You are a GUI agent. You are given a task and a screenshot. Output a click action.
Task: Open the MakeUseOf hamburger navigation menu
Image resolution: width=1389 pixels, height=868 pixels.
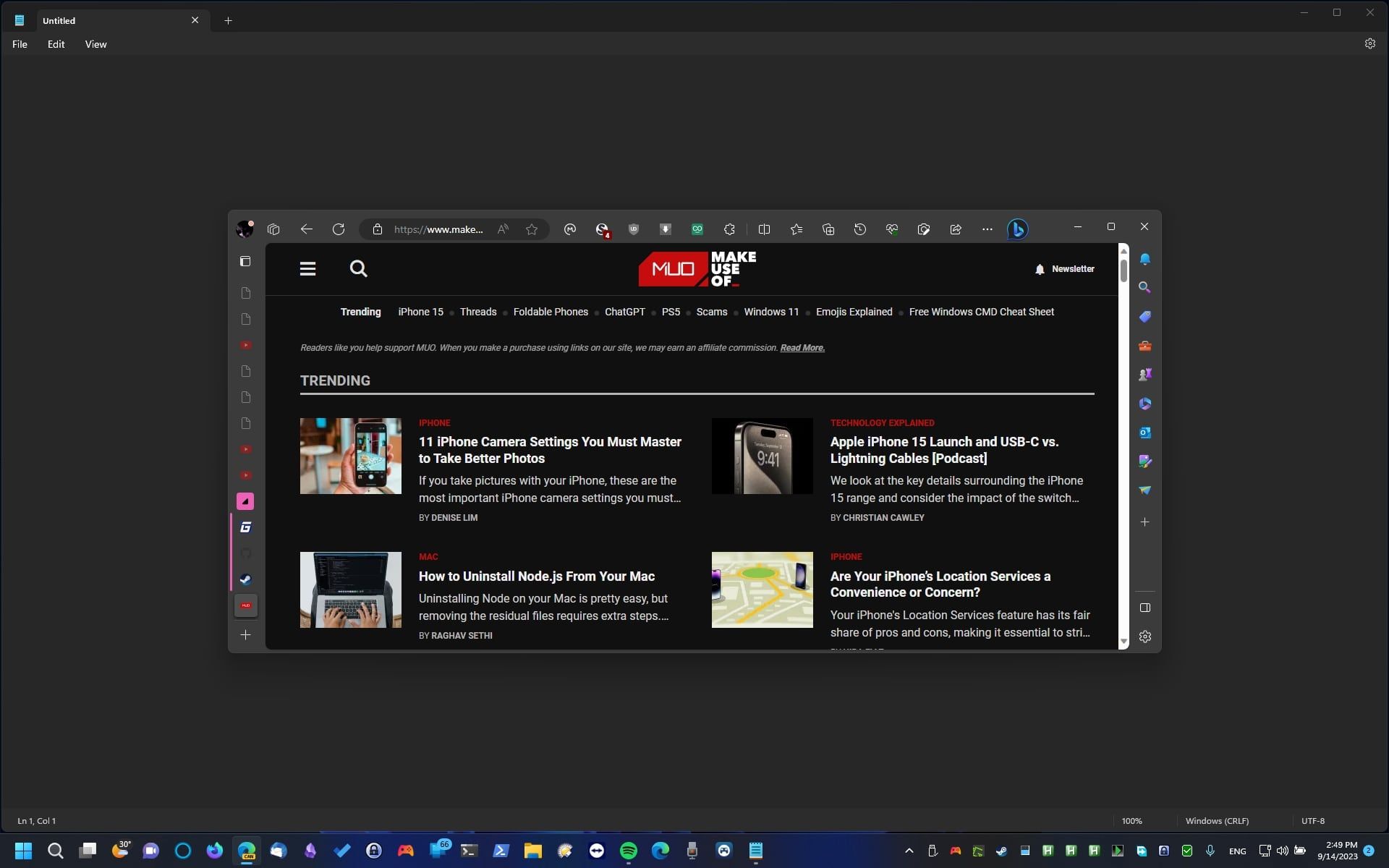coord(307,268)
